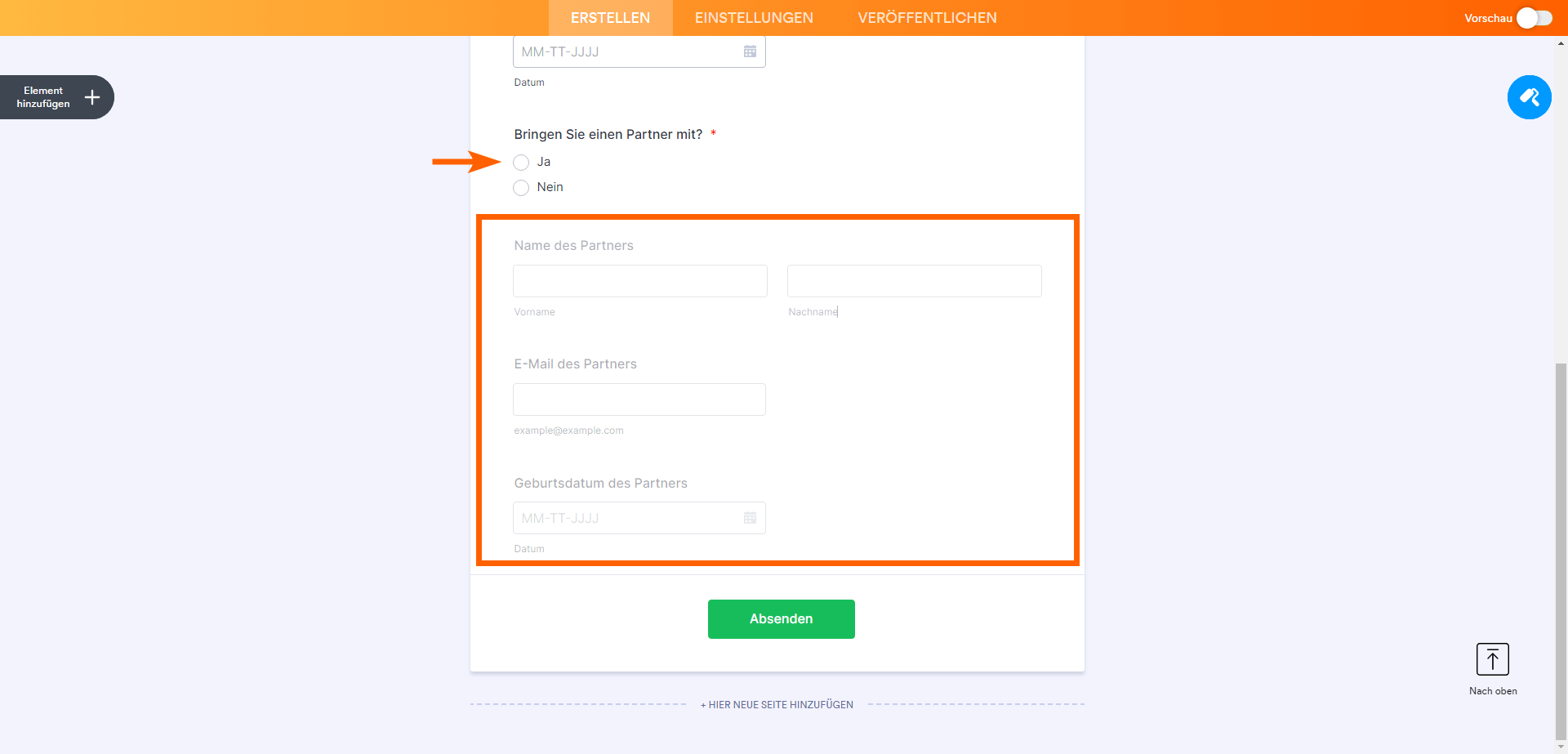The image size is (1568, 754).
Task: Focus the Vorname input field
Action: coord(639,281)
